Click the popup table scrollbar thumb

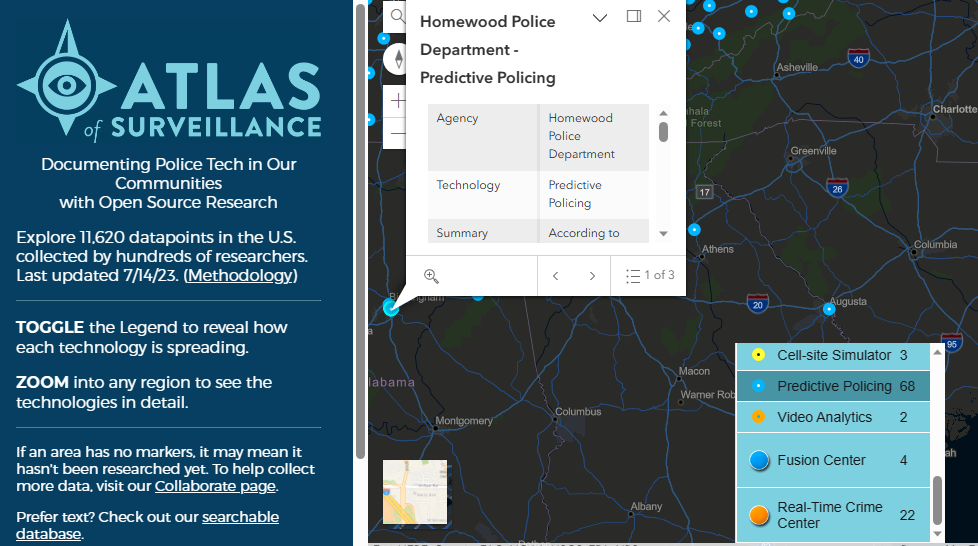point(664,132)
